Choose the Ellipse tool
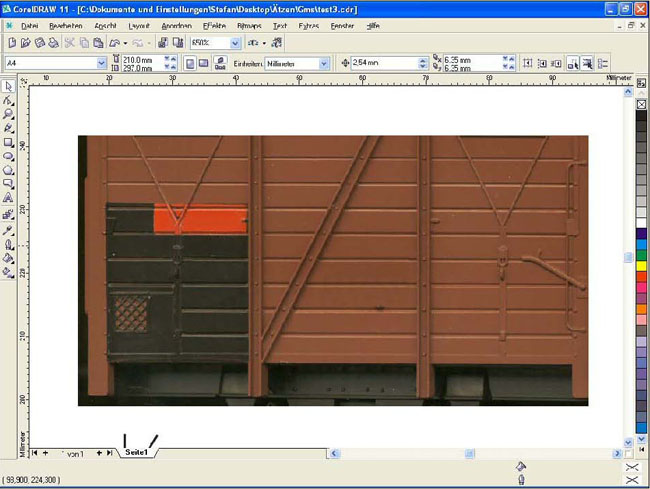Viewport: 650px width, 489px height. coord(9,156)
